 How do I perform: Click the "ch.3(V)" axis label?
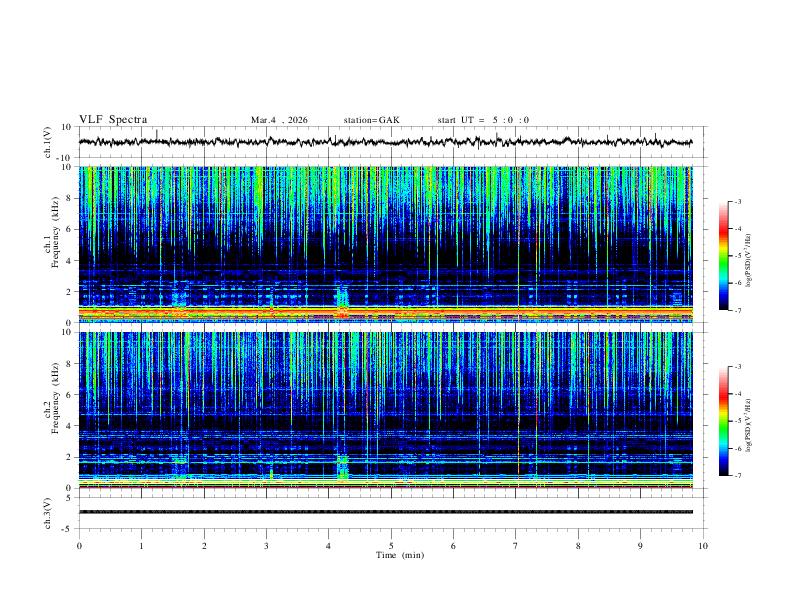pos(48,514)
